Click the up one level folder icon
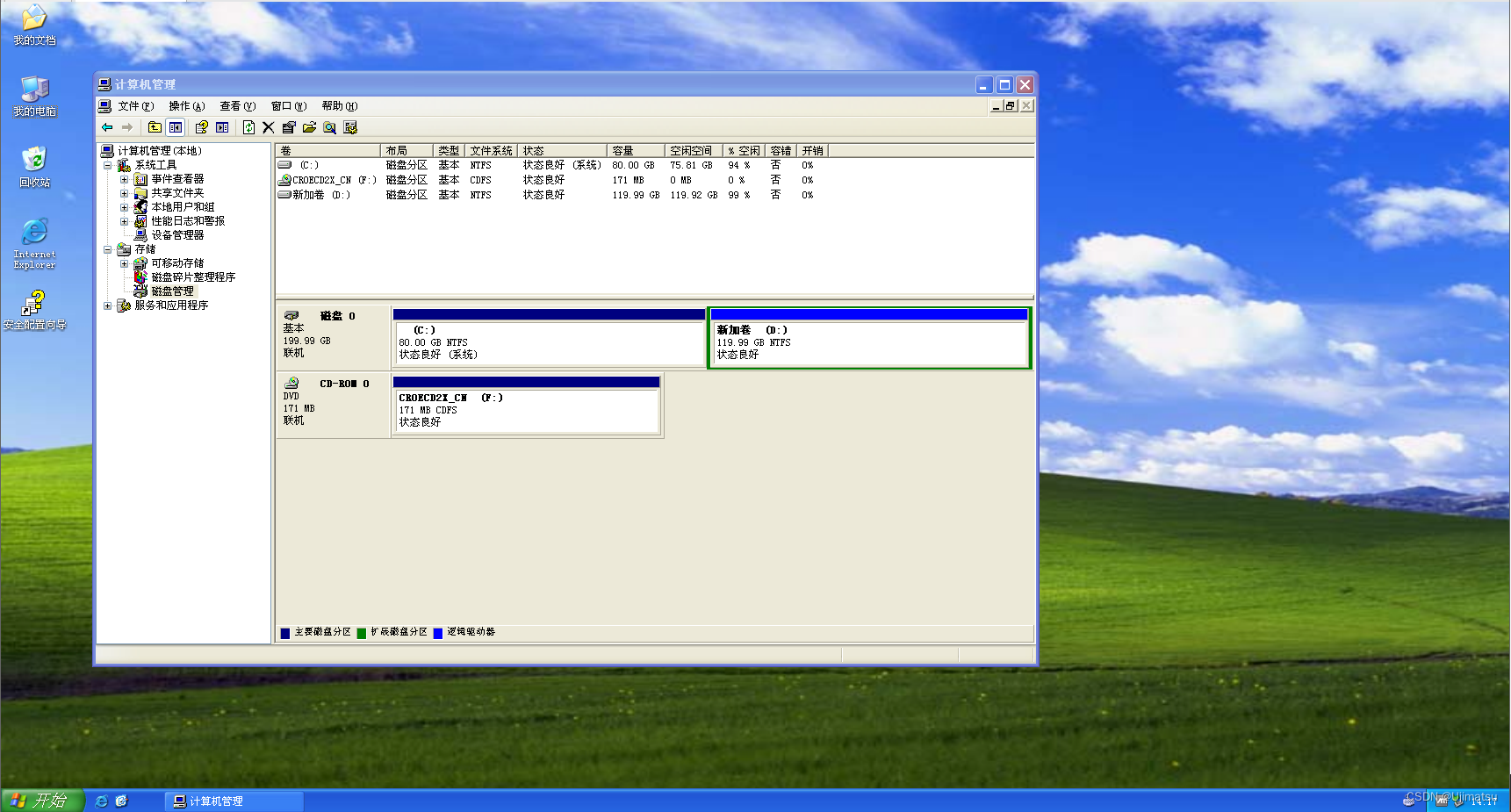This screenshot has height=812, width=1511. (x=155, y=127)
